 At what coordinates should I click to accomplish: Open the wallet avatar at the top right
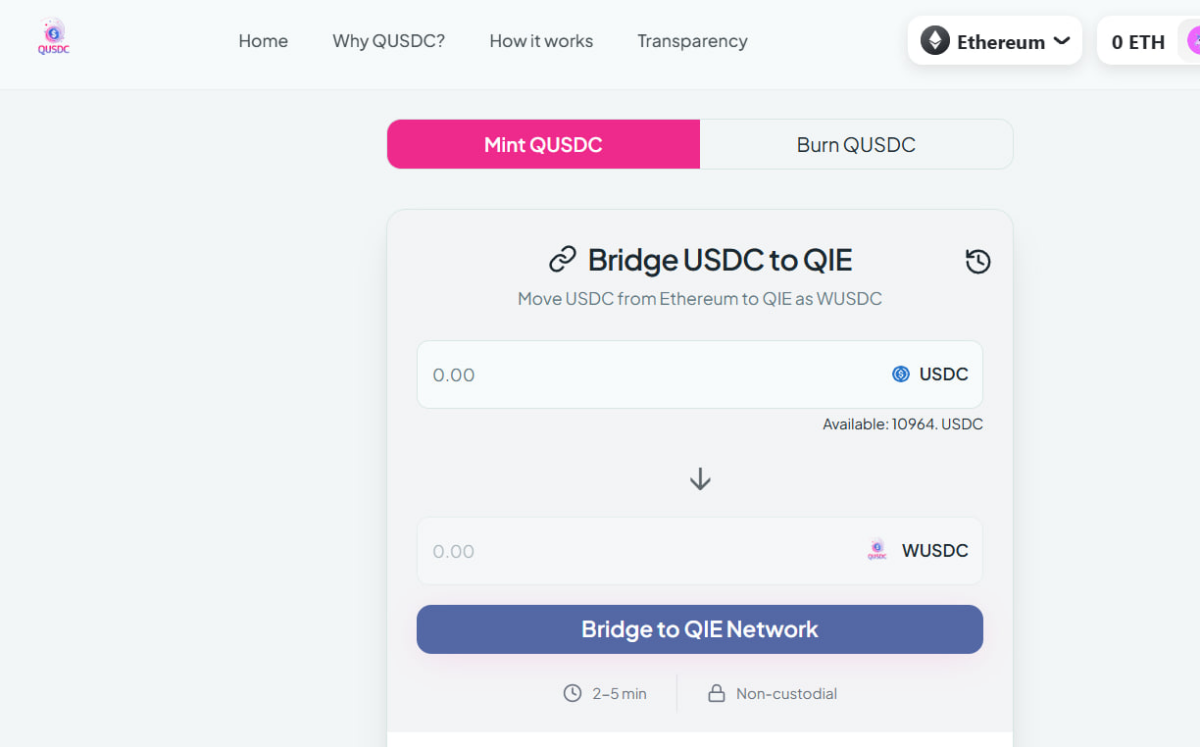click(1193, 41)
